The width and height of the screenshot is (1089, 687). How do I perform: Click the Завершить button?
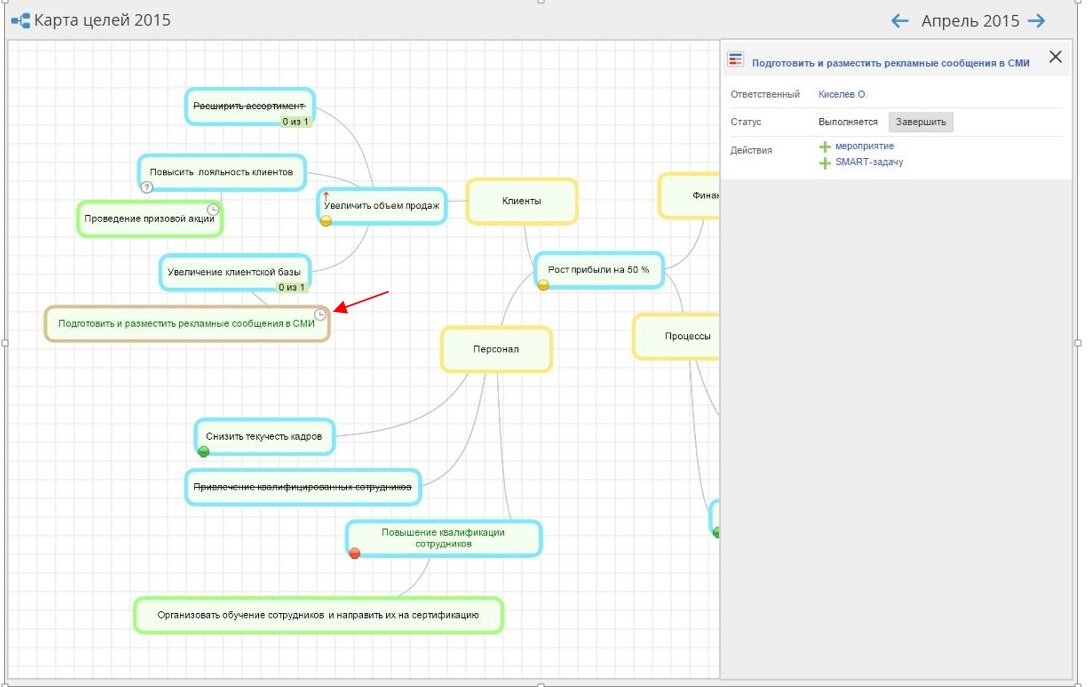coord(920,122)
